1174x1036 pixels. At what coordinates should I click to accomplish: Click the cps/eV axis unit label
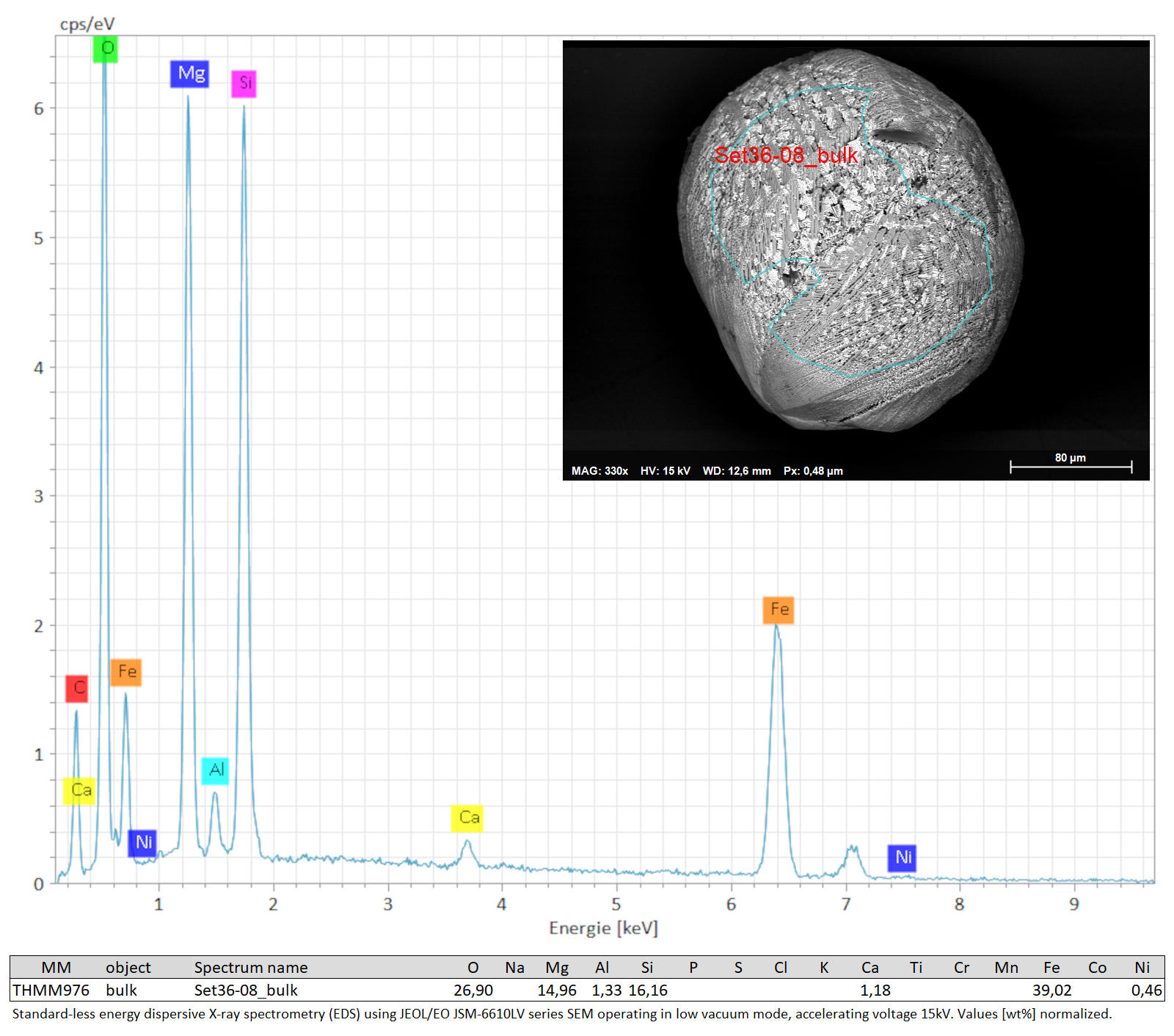87,24
